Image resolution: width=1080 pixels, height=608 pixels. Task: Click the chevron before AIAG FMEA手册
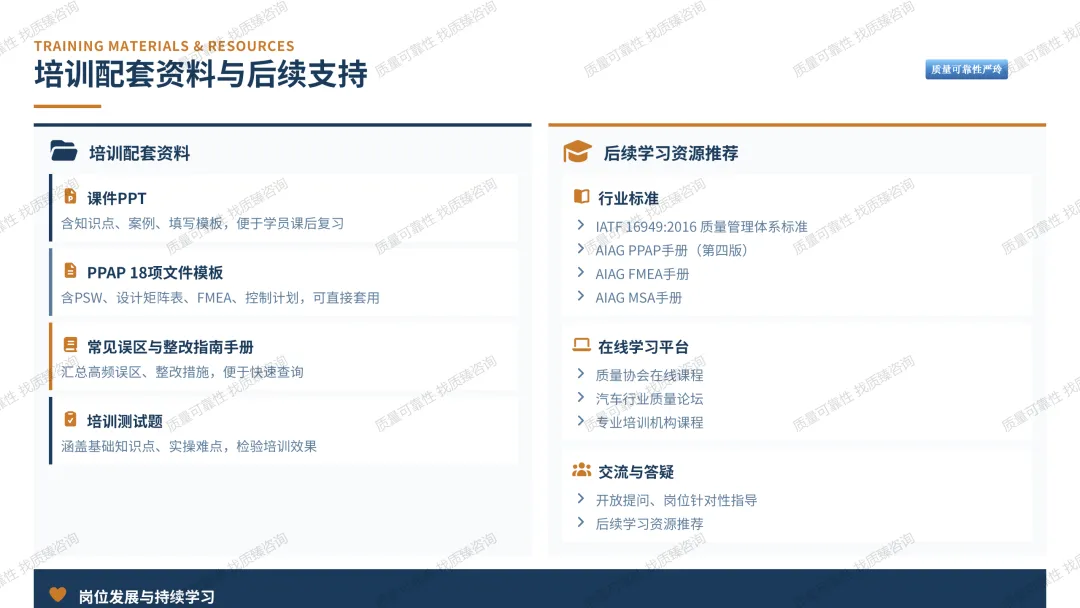(x=581, y=273)
